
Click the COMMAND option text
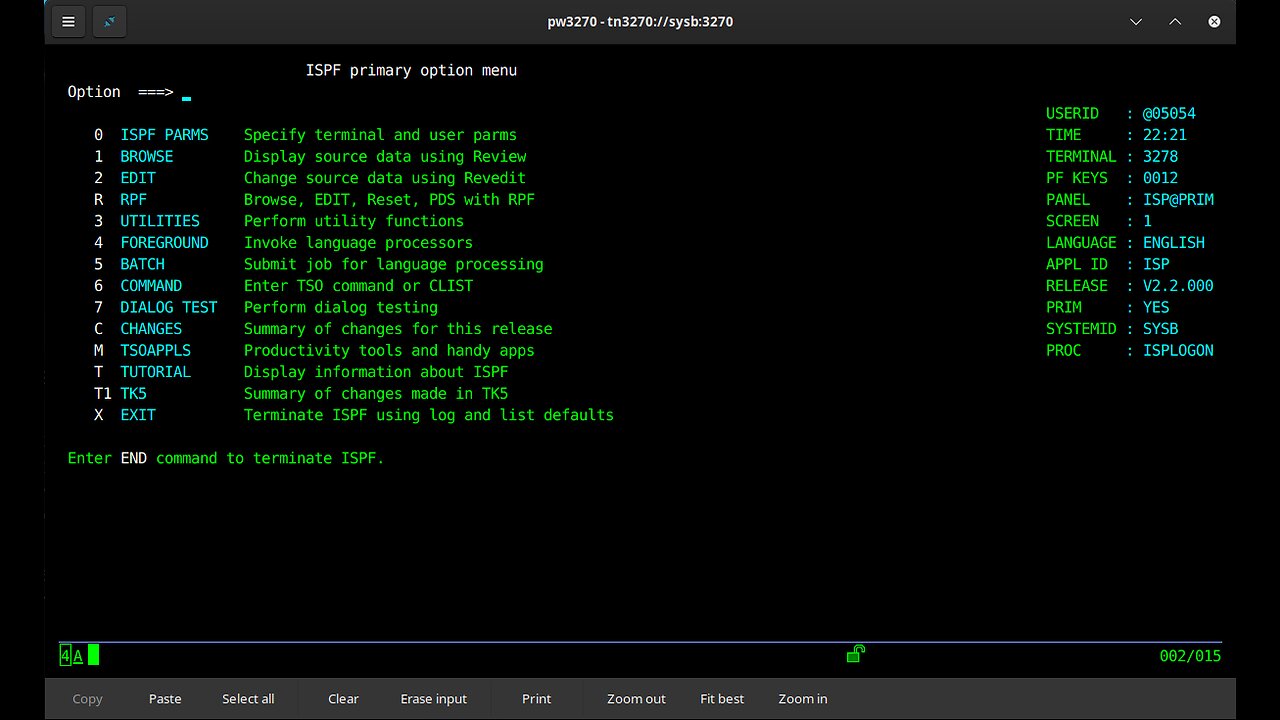pos(151,286)
